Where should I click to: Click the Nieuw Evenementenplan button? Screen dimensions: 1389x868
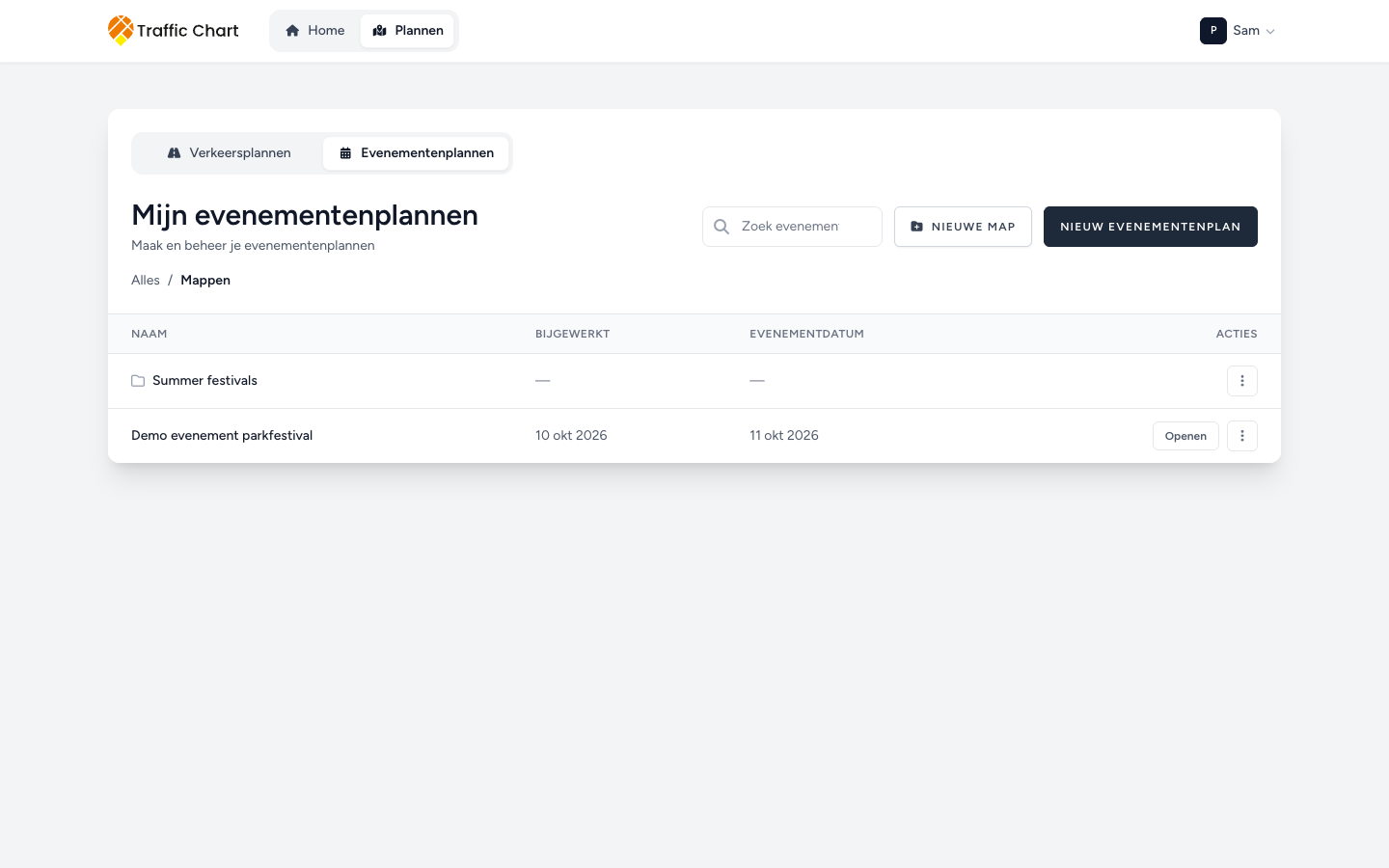coord(1151,227)
